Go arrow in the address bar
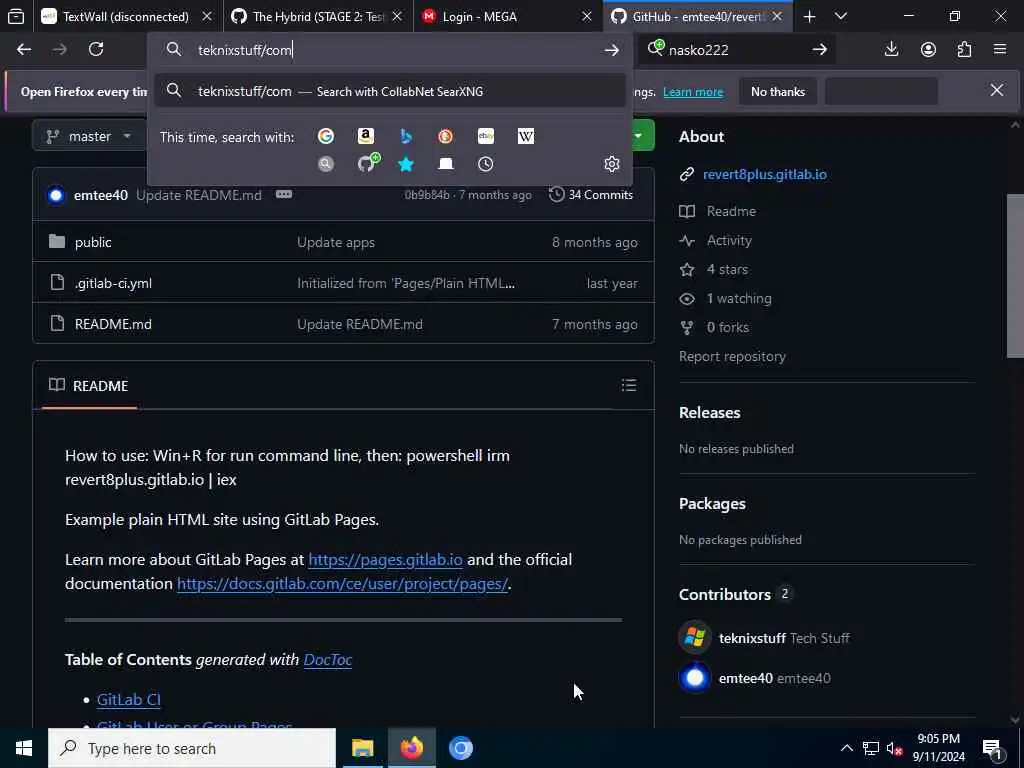 [612, 50]
